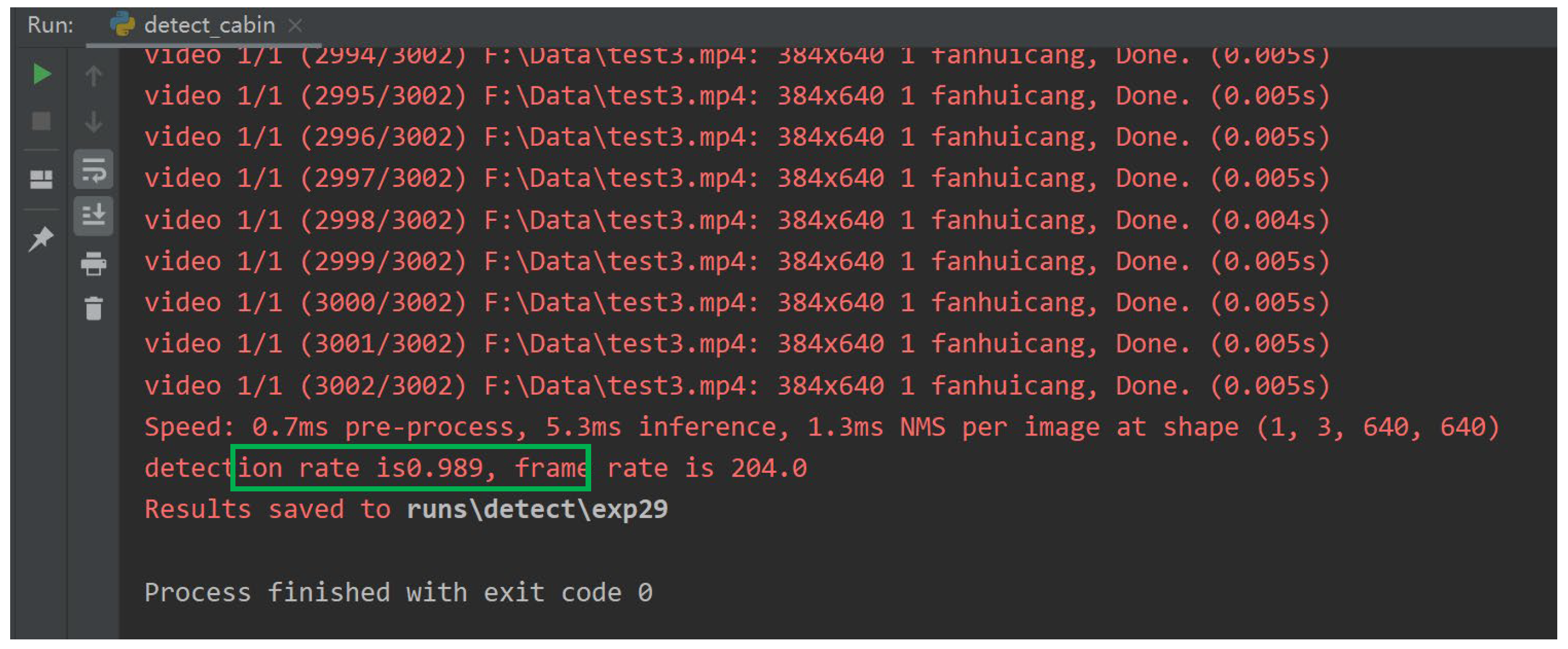
Task: Click the up arrow in the console toolbar
Action: pyautogui.click(x=93, y=76)
